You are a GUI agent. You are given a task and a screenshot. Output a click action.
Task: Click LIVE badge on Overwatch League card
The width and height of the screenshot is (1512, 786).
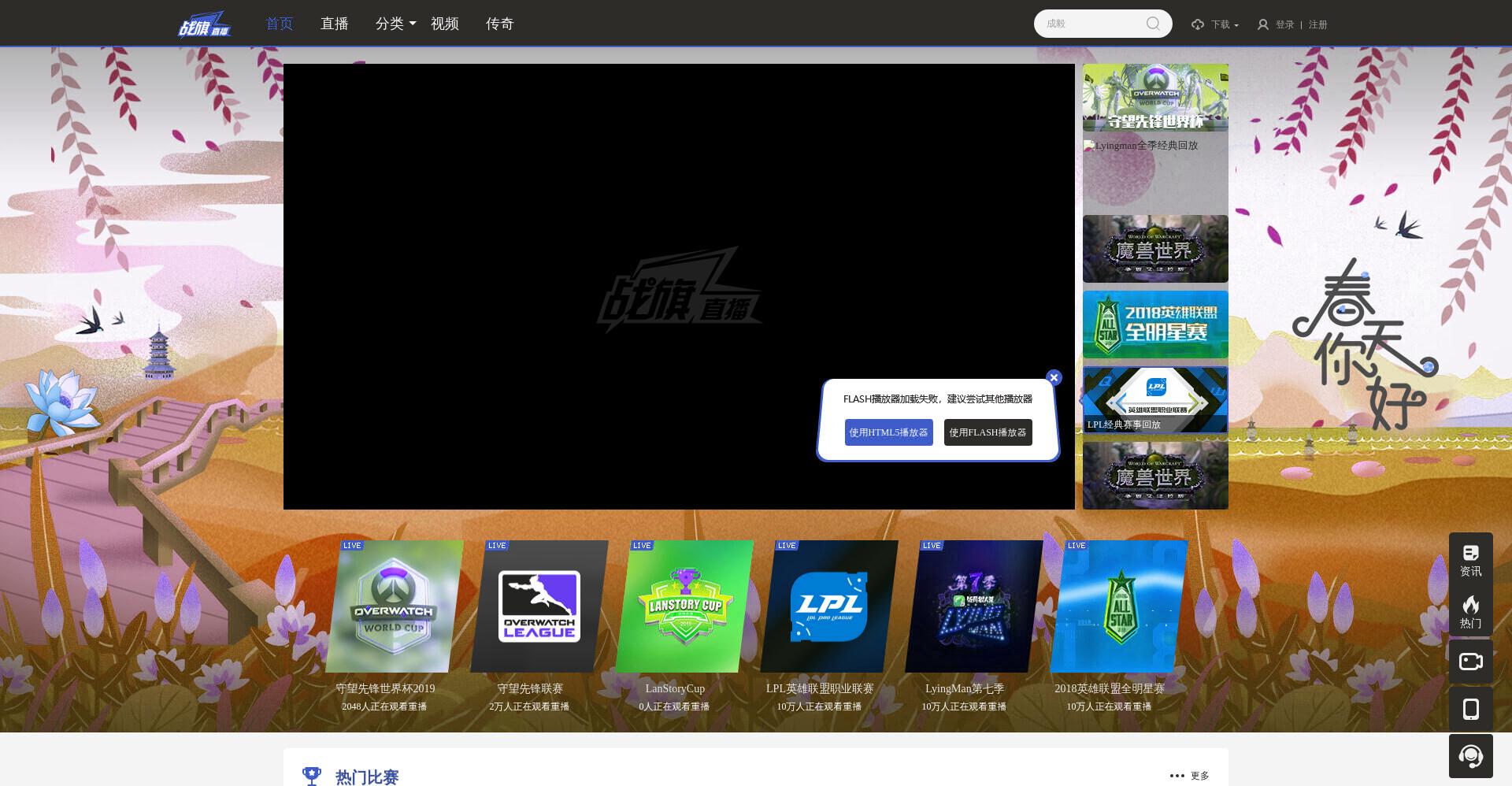[x=497, y=545]
